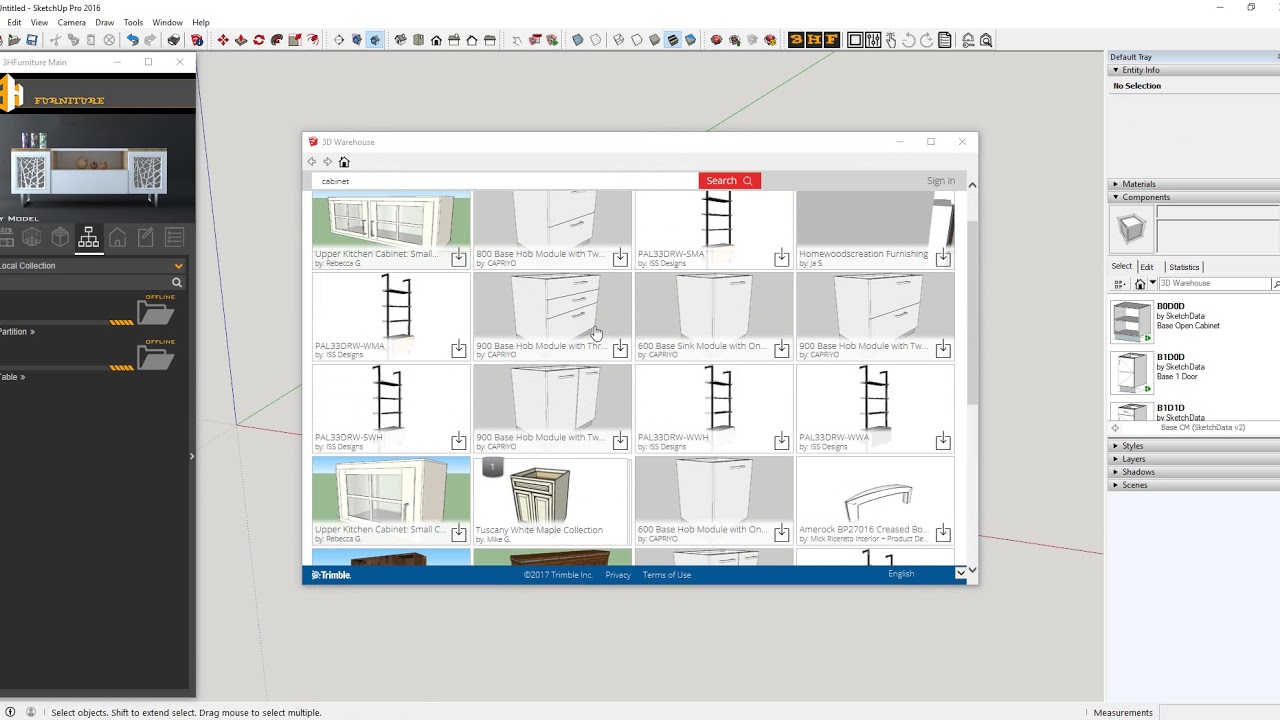Click the cabinet search field
This screenshot has height=720, width=1280.
tap(505, 181)
